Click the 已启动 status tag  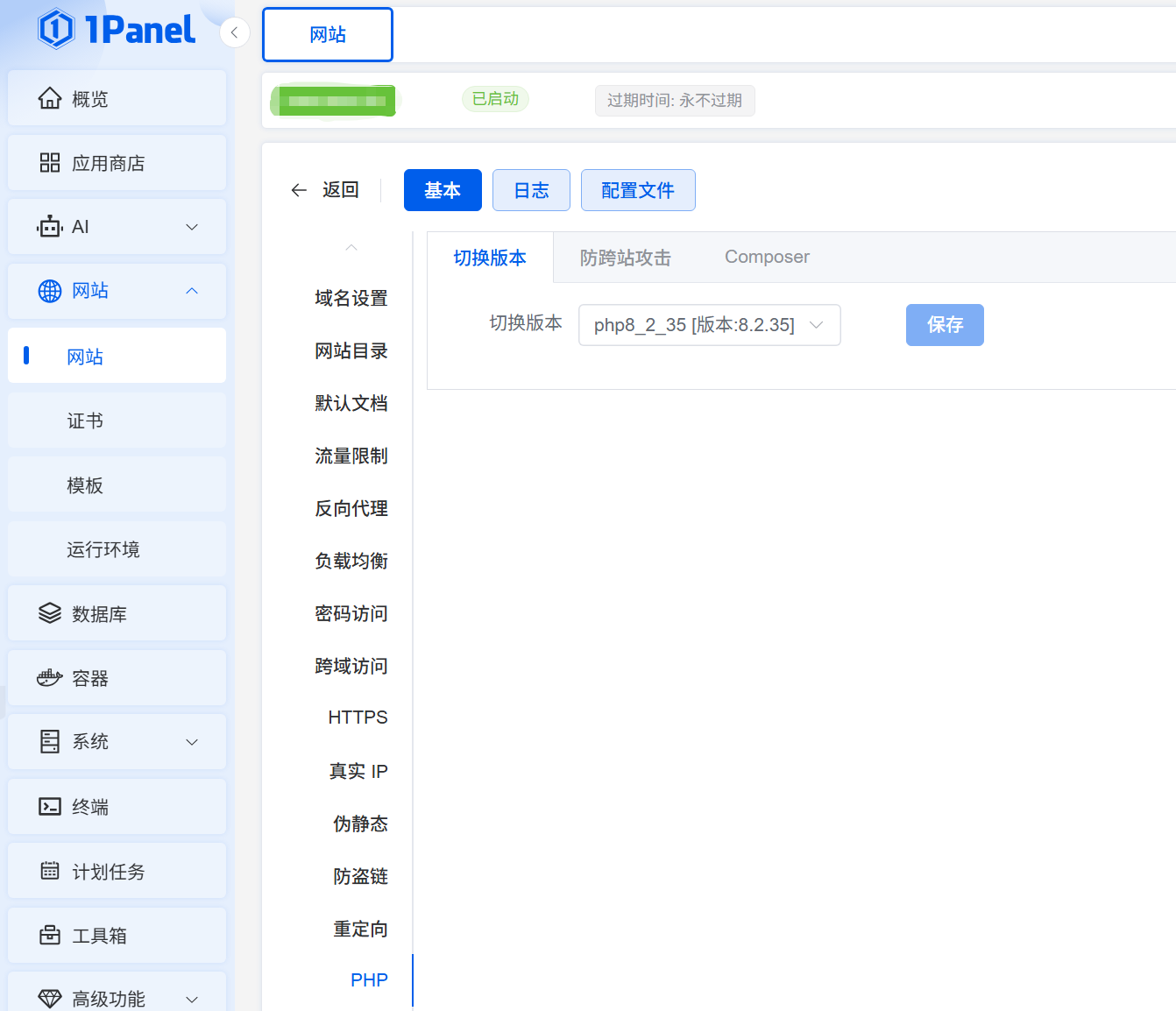tap(495, 99)
